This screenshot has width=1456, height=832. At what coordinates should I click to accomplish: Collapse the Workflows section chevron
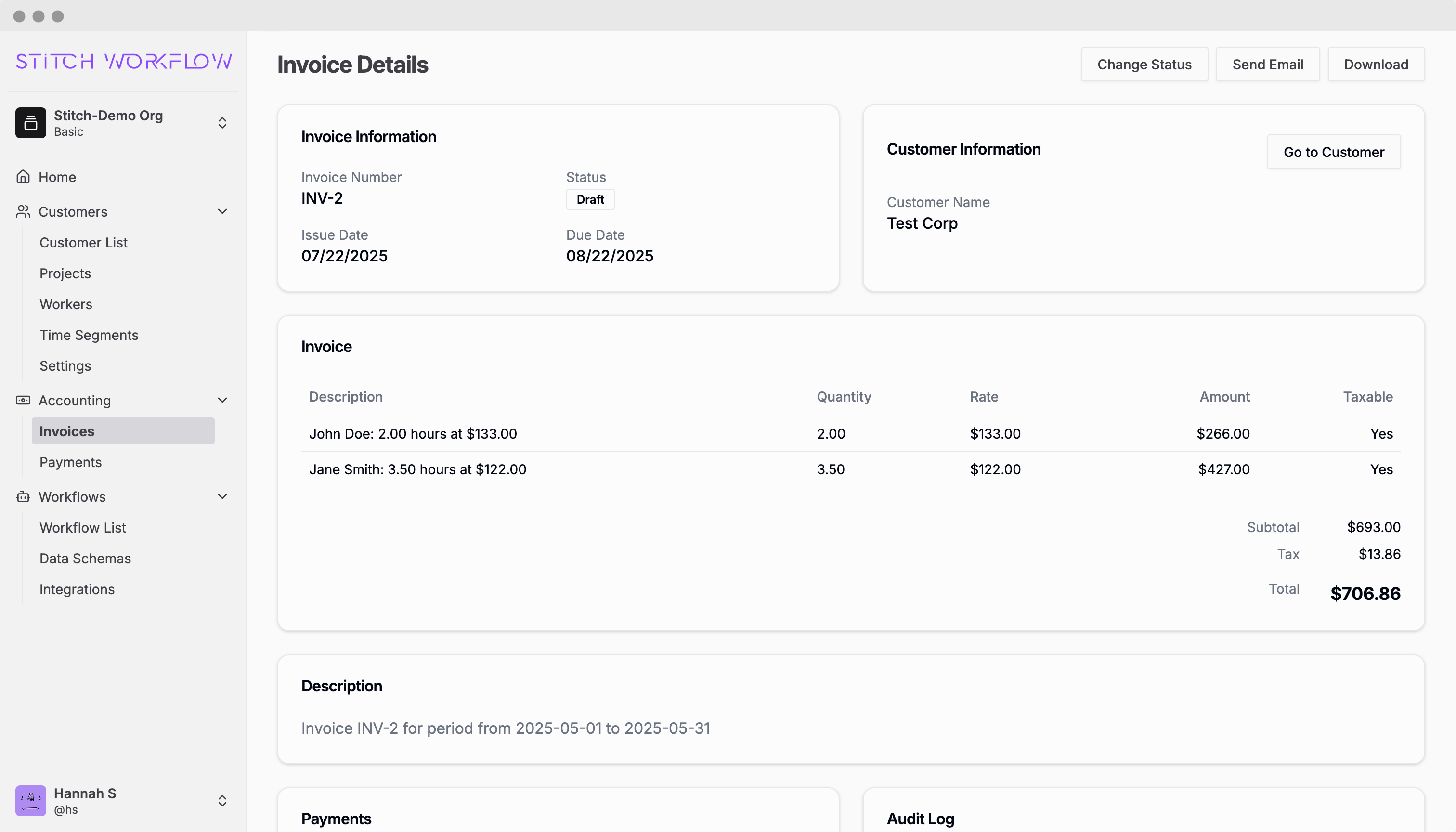(x=222, y=496)
